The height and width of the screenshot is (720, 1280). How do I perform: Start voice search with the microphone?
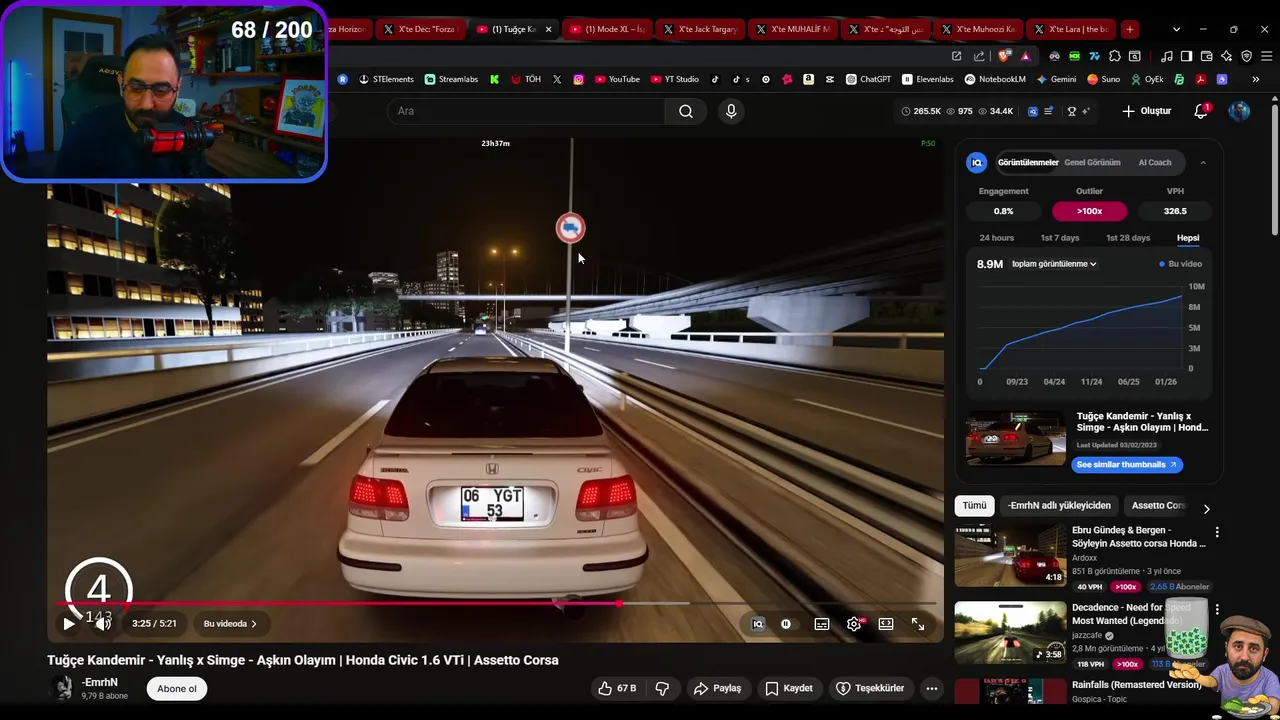coord(731,111)
